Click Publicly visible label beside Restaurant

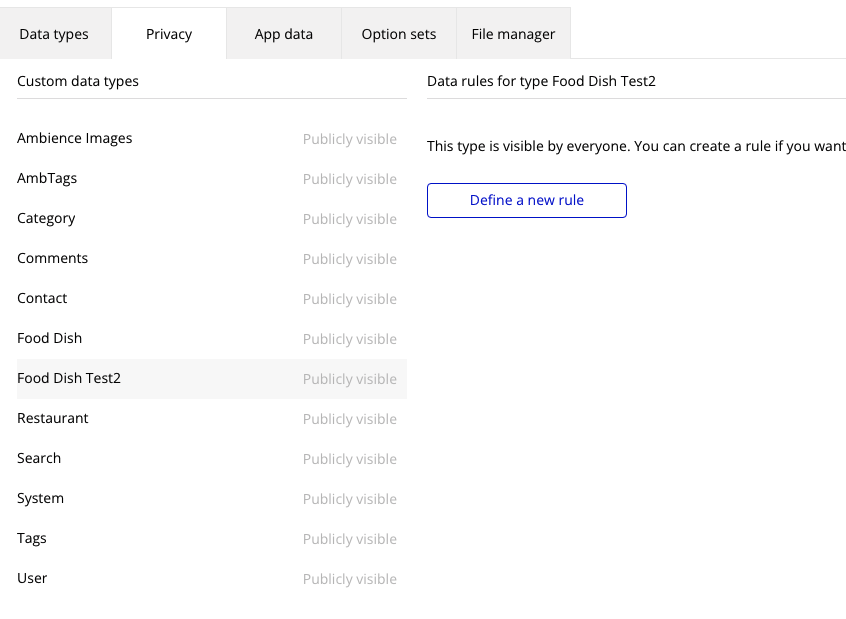[x=350, y=419]
